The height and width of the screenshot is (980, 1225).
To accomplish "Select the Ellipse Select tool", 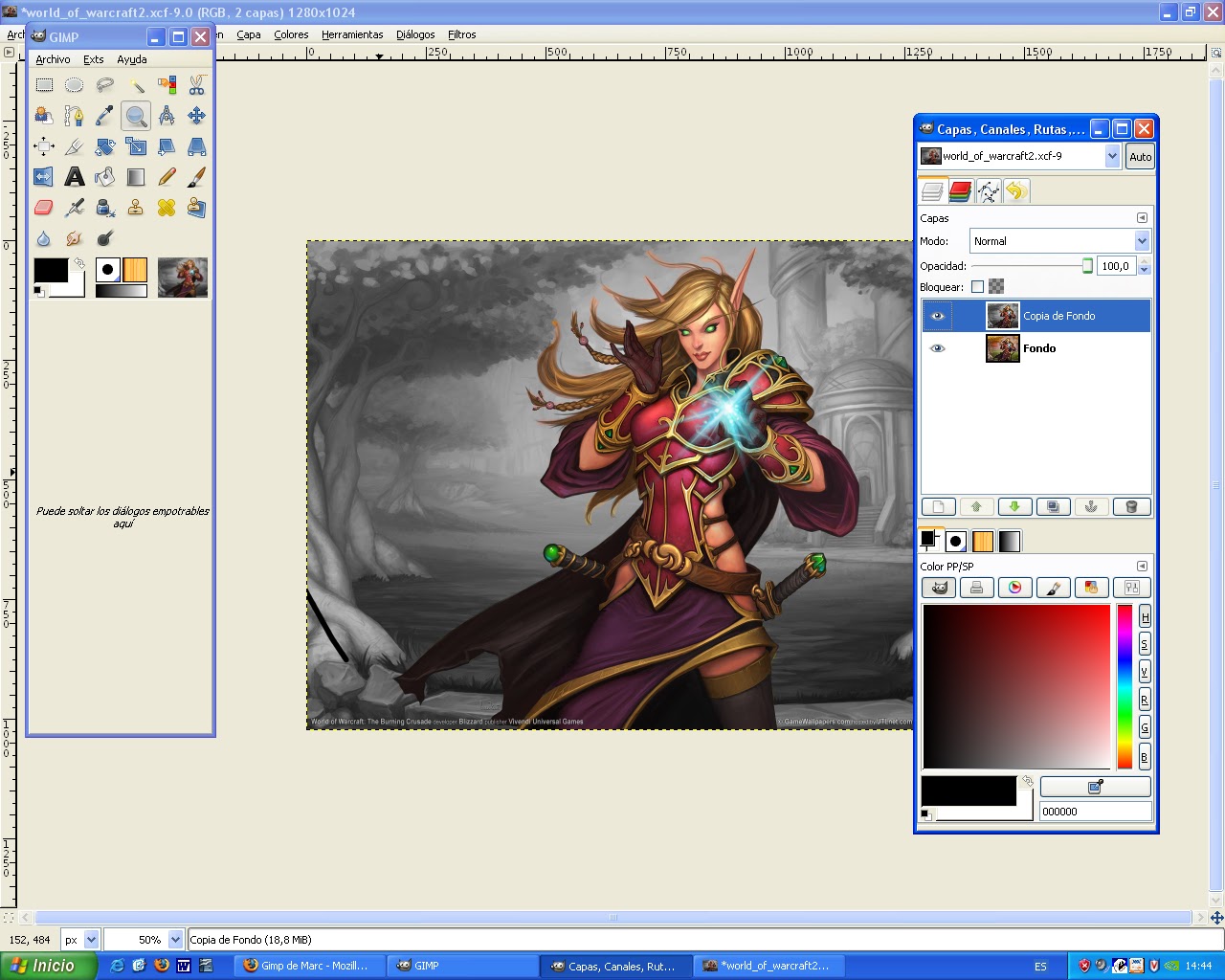I will (x=74, y=85).
